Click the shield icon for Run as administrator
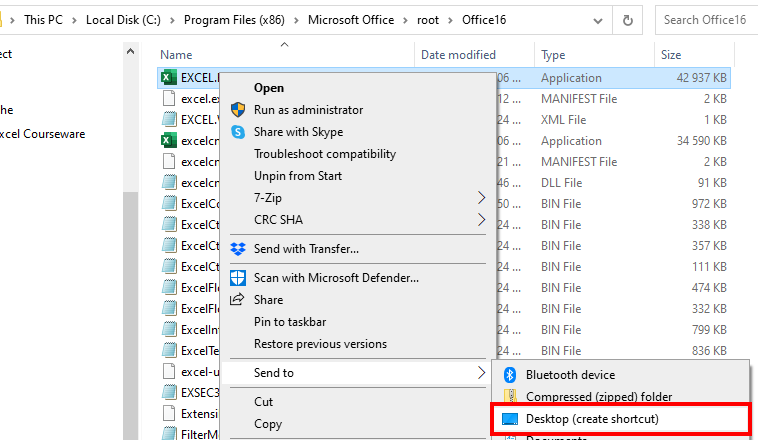The image size is (758, 440). point(238,110)
